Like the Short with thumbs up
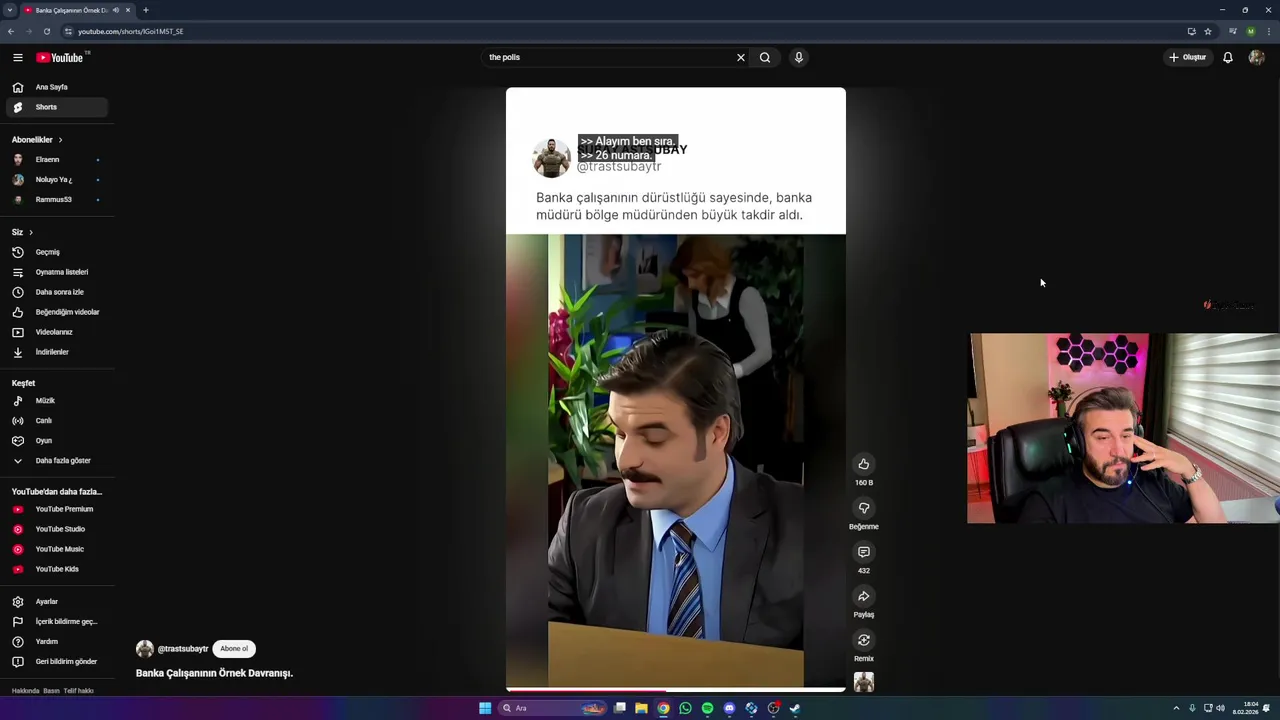Screen dimensions: 1280x720 tap(864, 464)
